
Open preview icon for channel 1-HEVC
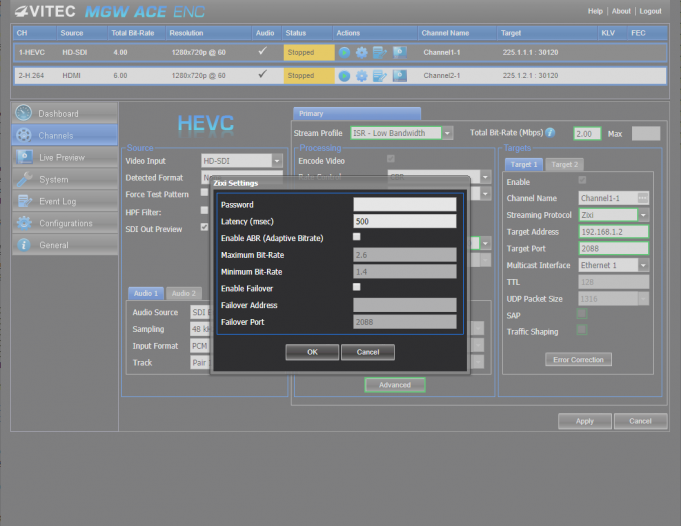coord(400,53)
